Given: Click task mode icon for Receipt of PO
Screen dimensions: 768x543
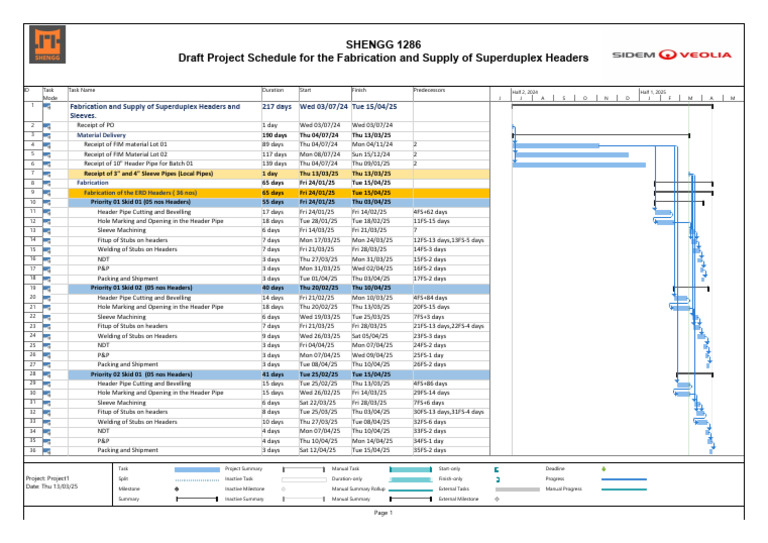Looking at the screenshot, I should [x=47, y=126].
